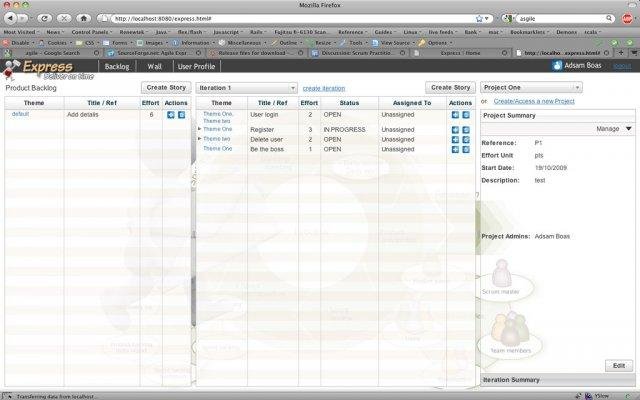Click the Add details backlog story title
Viewport: 640px width, 400px height.
(82, 115)
